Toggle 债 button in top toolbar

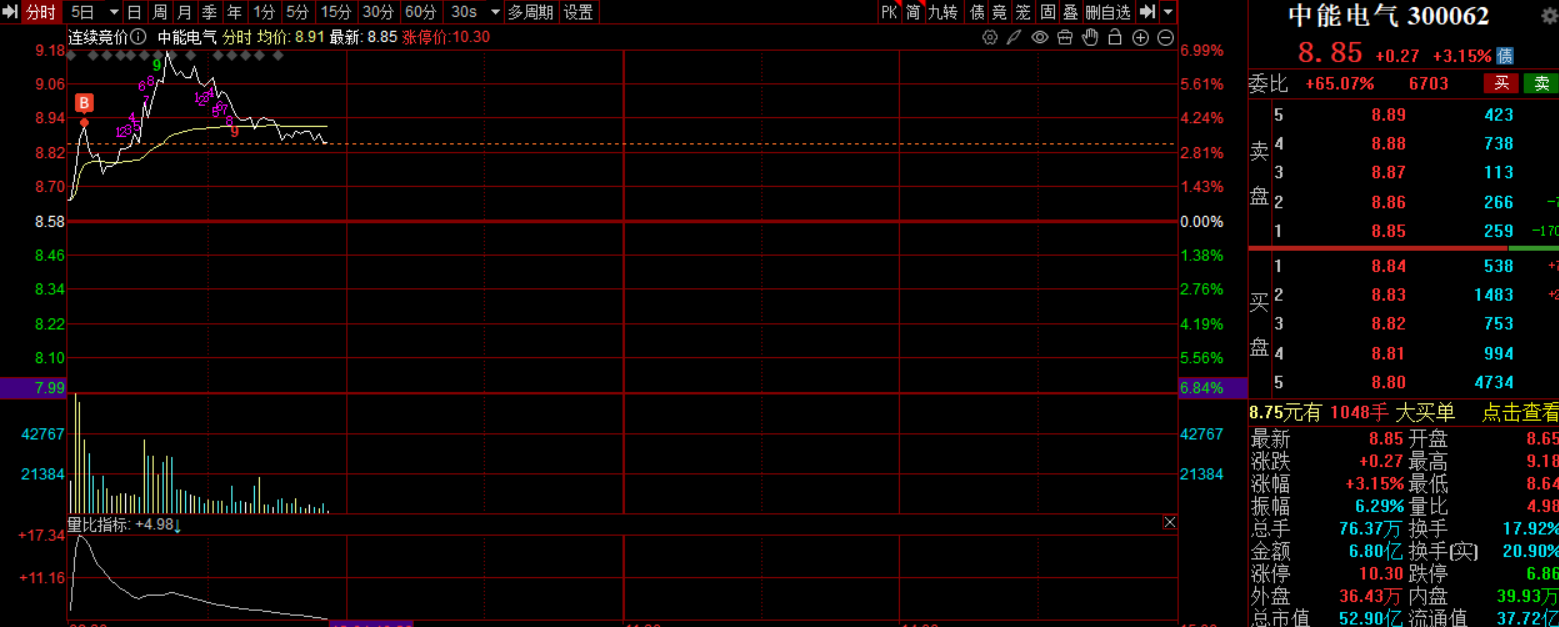tap(976, 12)
